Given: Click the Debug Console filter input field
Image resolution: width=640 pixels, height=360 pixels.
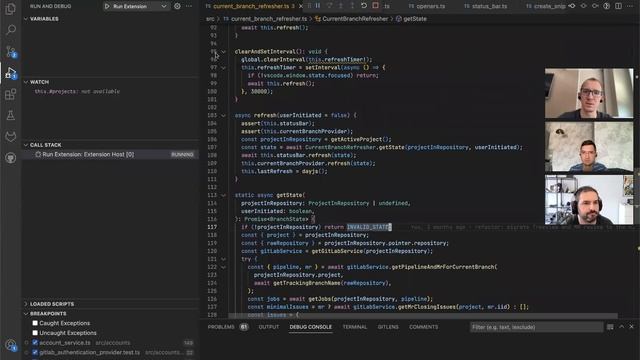Looking at the screenshot, I should pyautogui.click(x=536, y=327).
